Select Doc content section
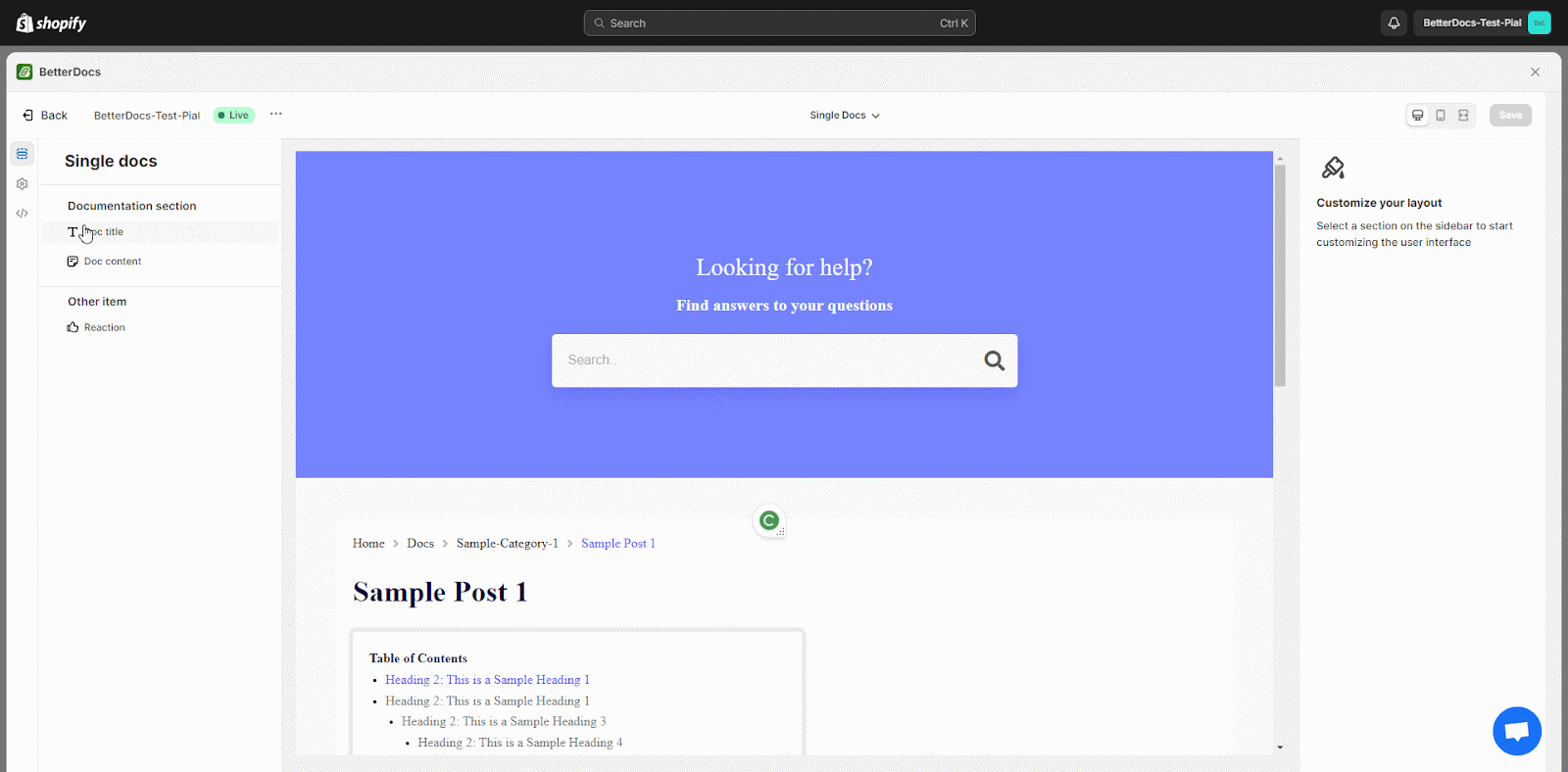 click(x=160, y=262)
